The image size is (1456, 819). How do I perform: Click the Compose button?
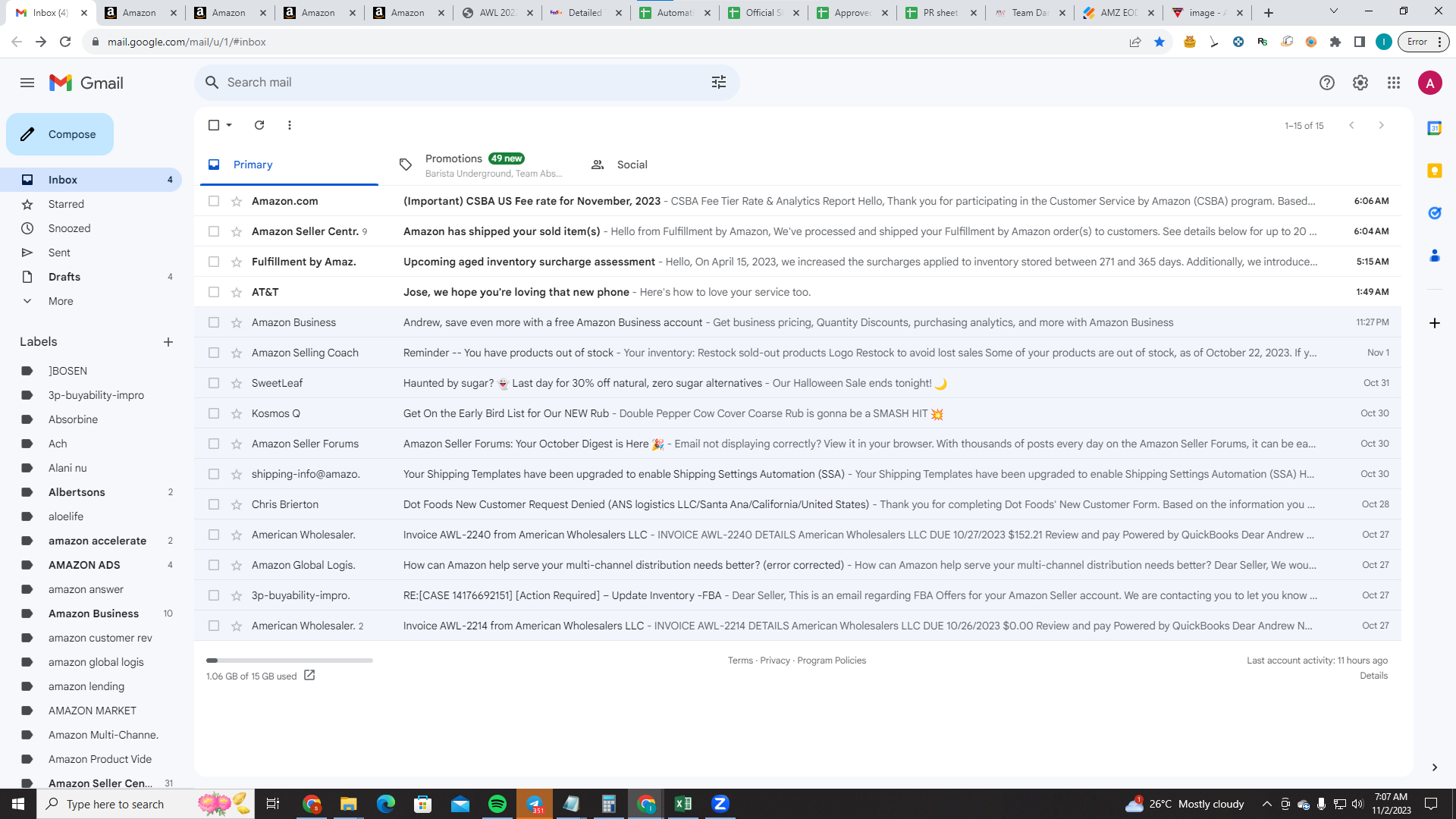click(60, 134)
